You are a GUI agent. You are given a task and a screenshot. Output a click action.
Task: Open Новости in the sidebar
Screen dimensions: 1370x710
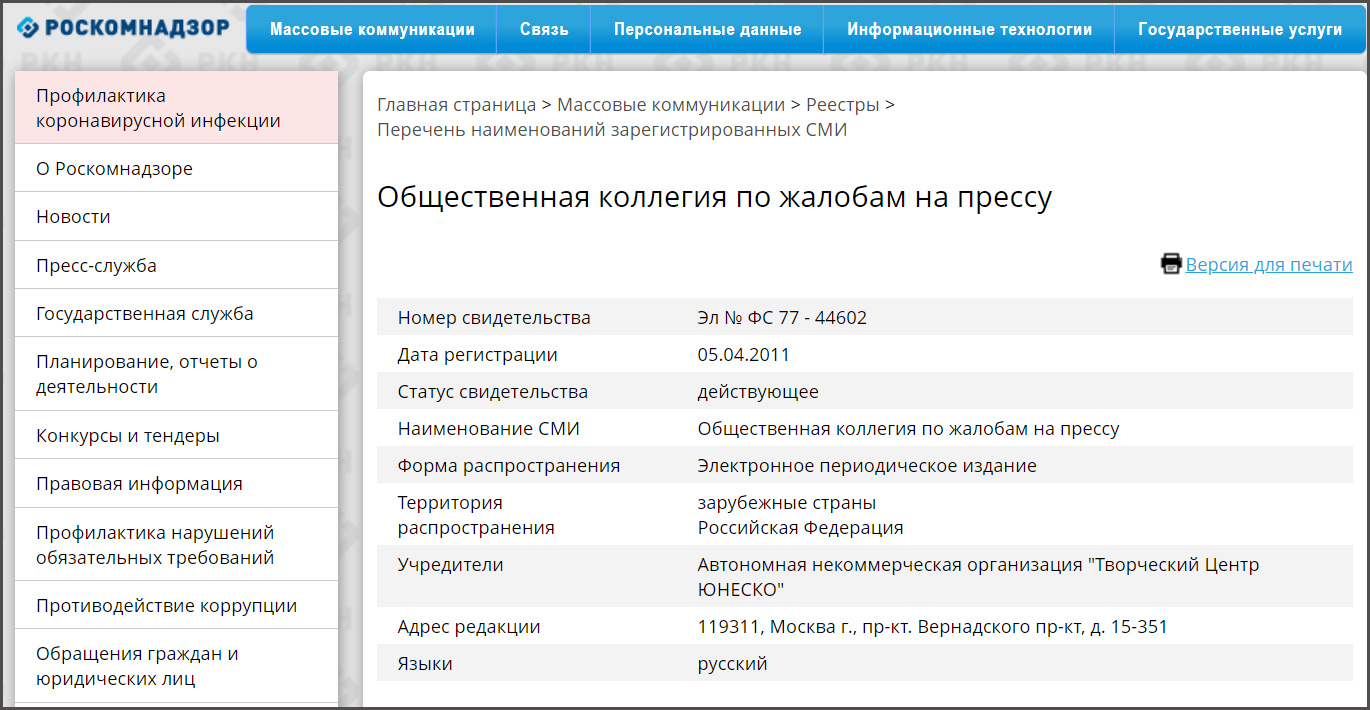tap(177, 217)
